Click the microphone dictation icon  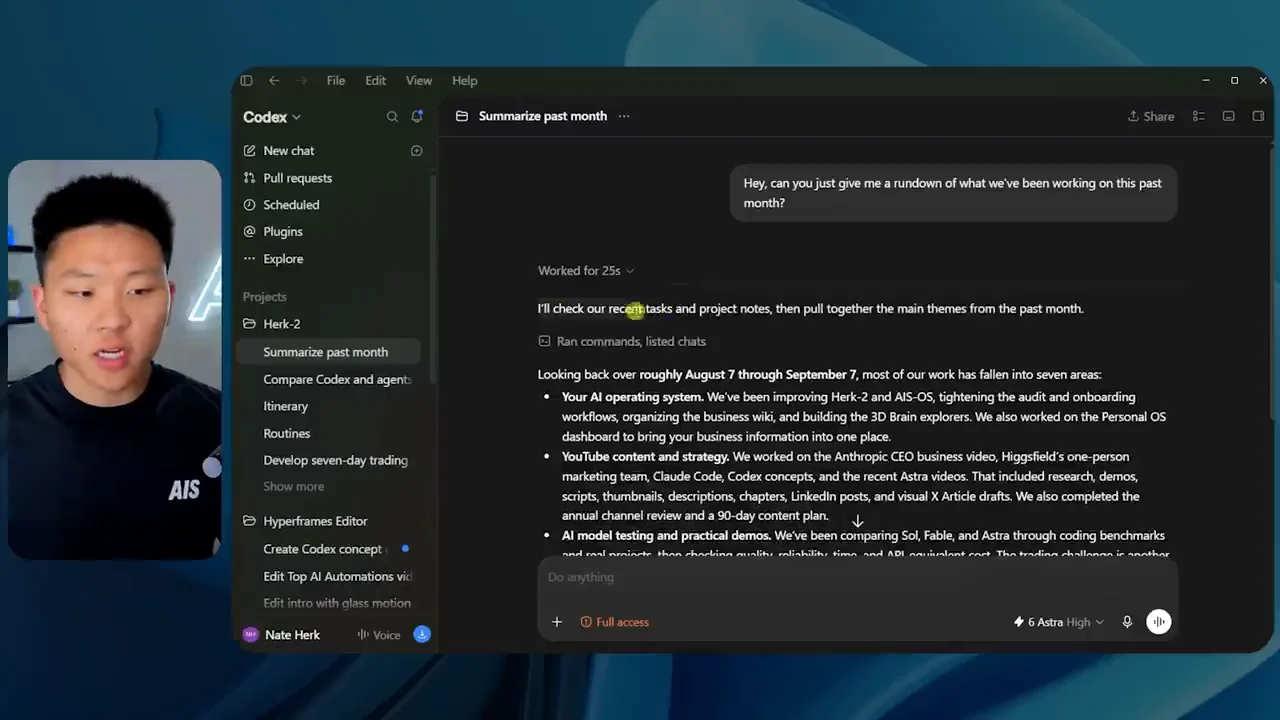1127,622
